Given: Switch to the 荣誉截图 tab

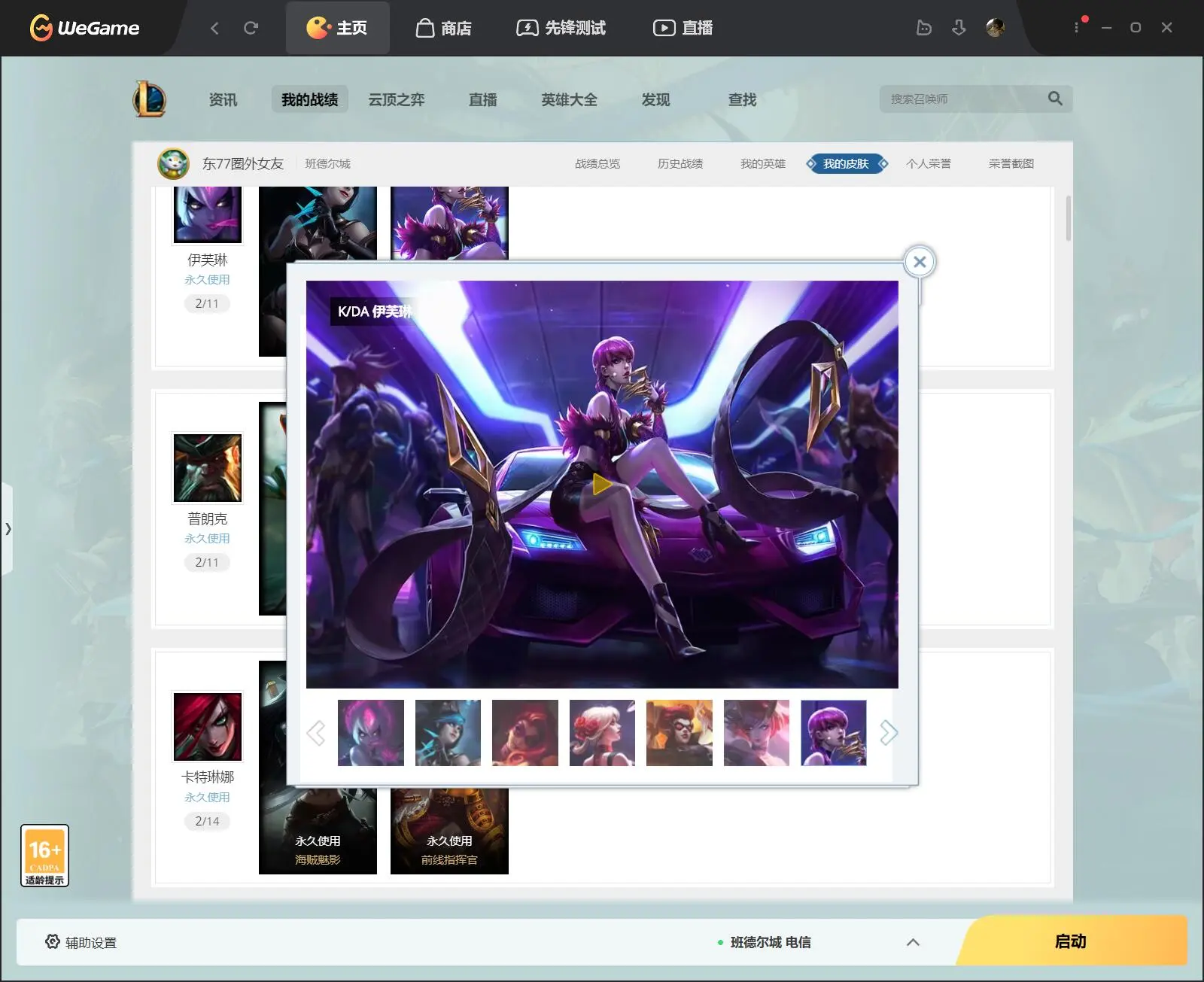Looking at the screenshot, I should coord(1011,163).
